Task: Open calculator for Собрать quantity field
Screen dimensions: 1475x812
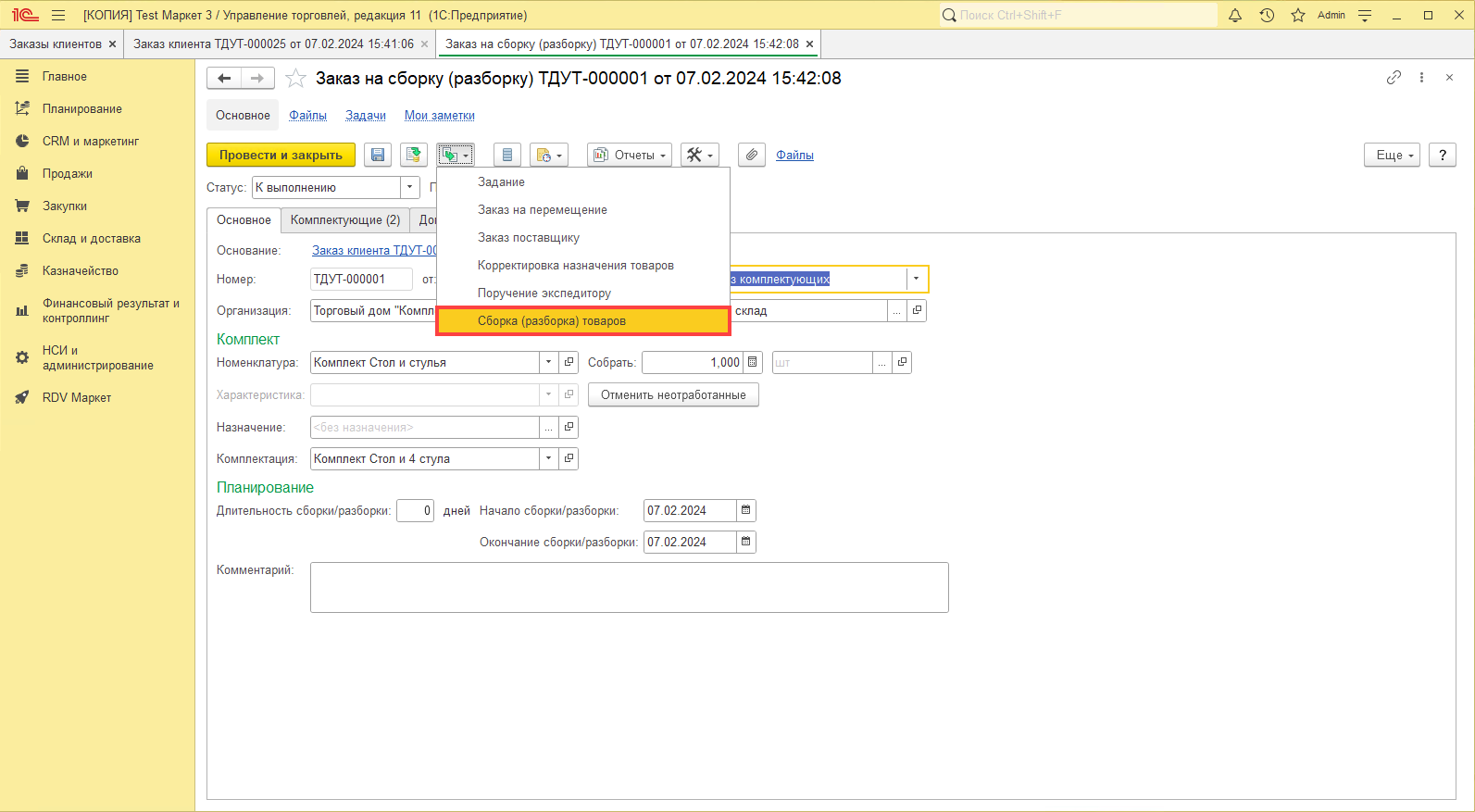Action: click(x=753, y=362)
